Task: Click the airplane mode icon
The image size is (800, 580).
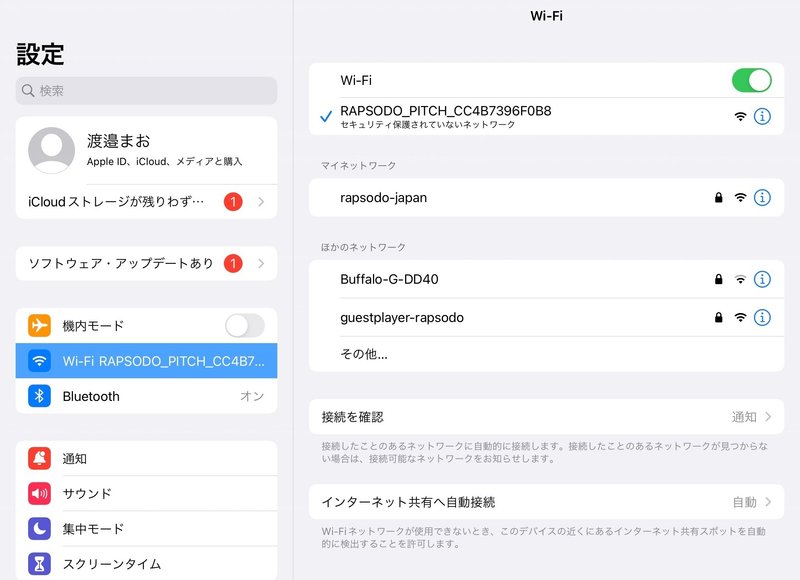Action: [39, 325]
